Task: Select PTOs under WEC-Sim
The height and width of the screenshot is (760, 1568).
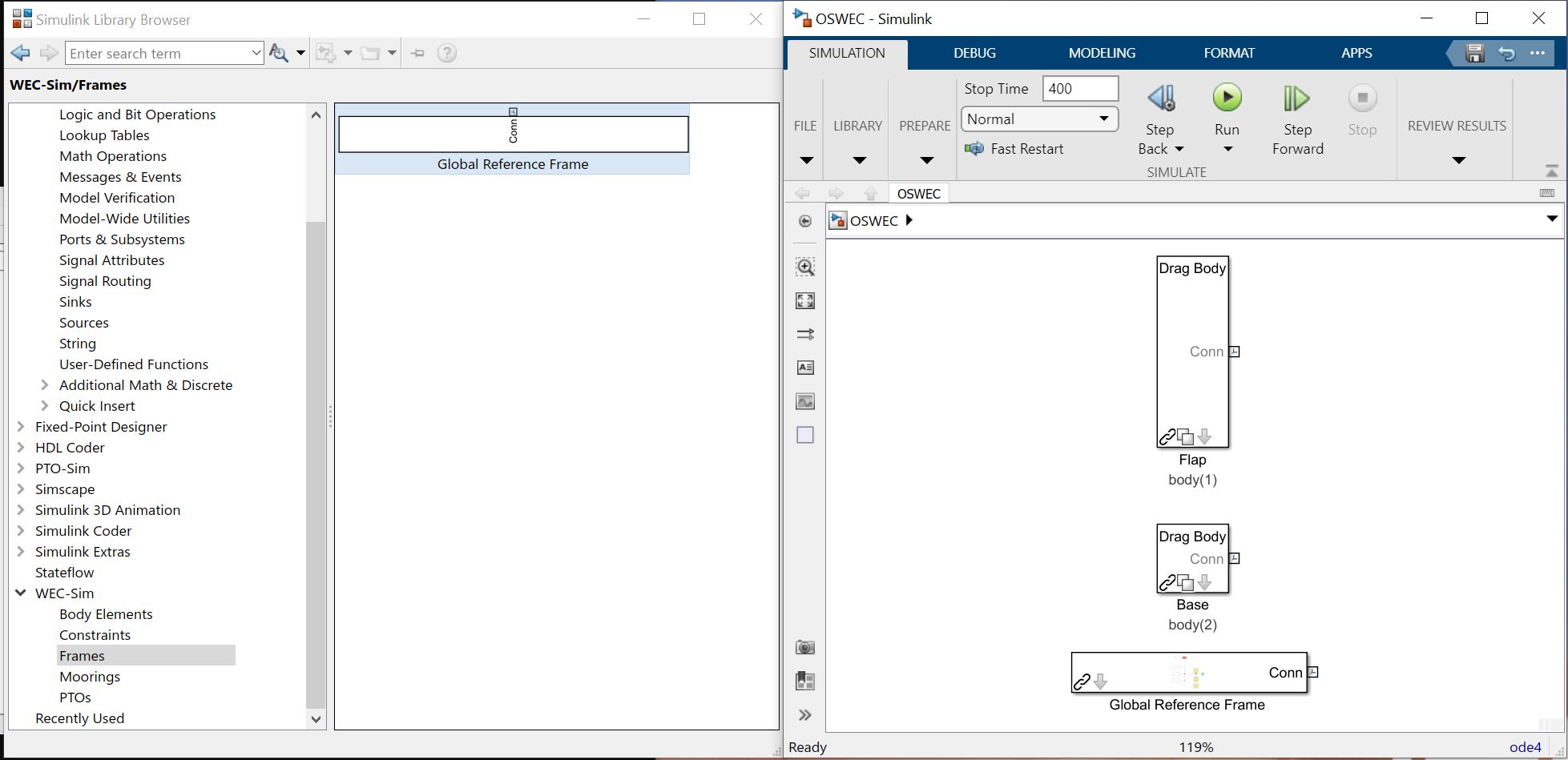Action: click(x=75, y=698)
